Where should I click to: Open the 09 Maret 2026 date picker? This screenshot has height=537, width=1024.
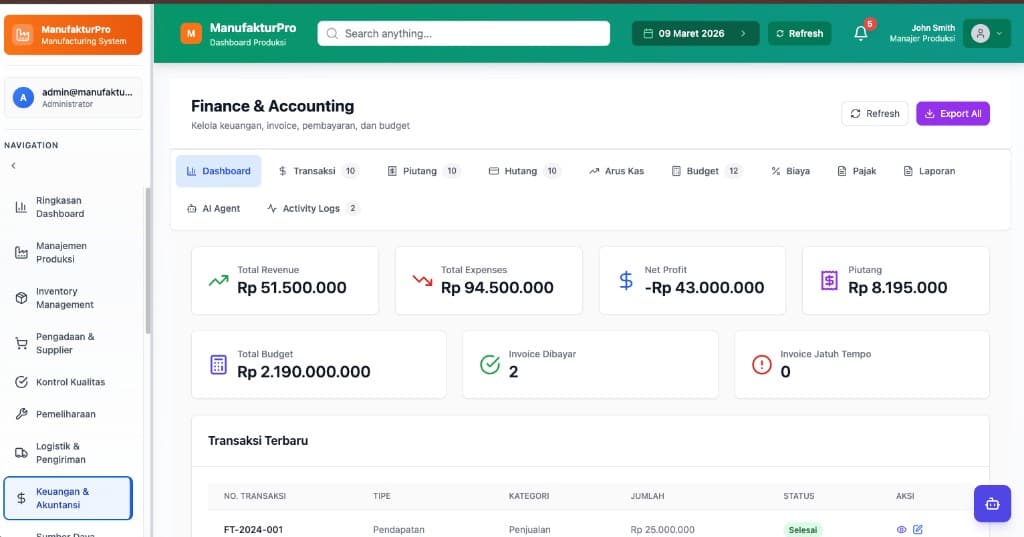pos(696,34)
